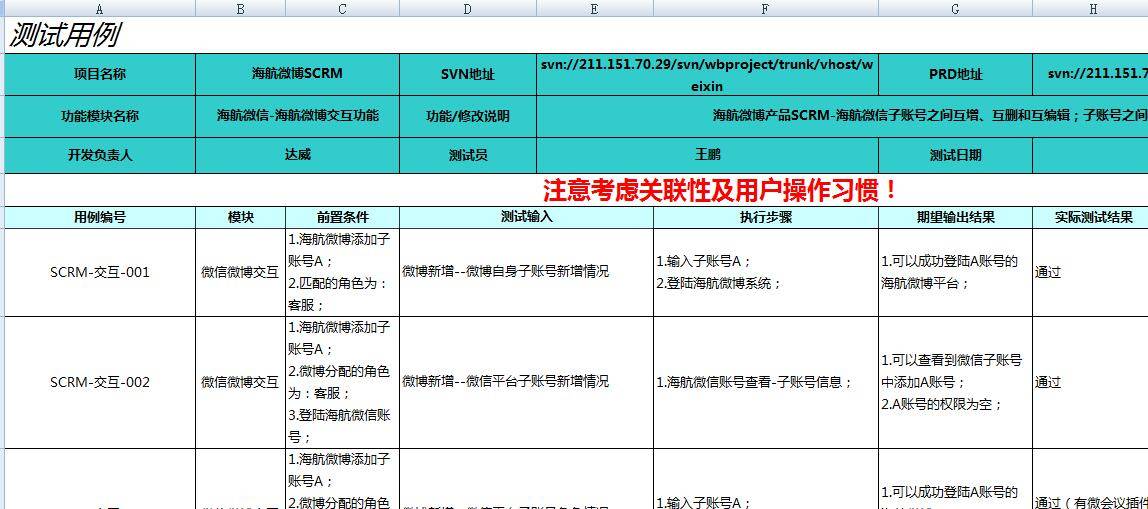Image resolution: width=1148 pixels, height=509 pixels.
Task: Select the 测试员 label cell
Action: click(x=468, y=155)
